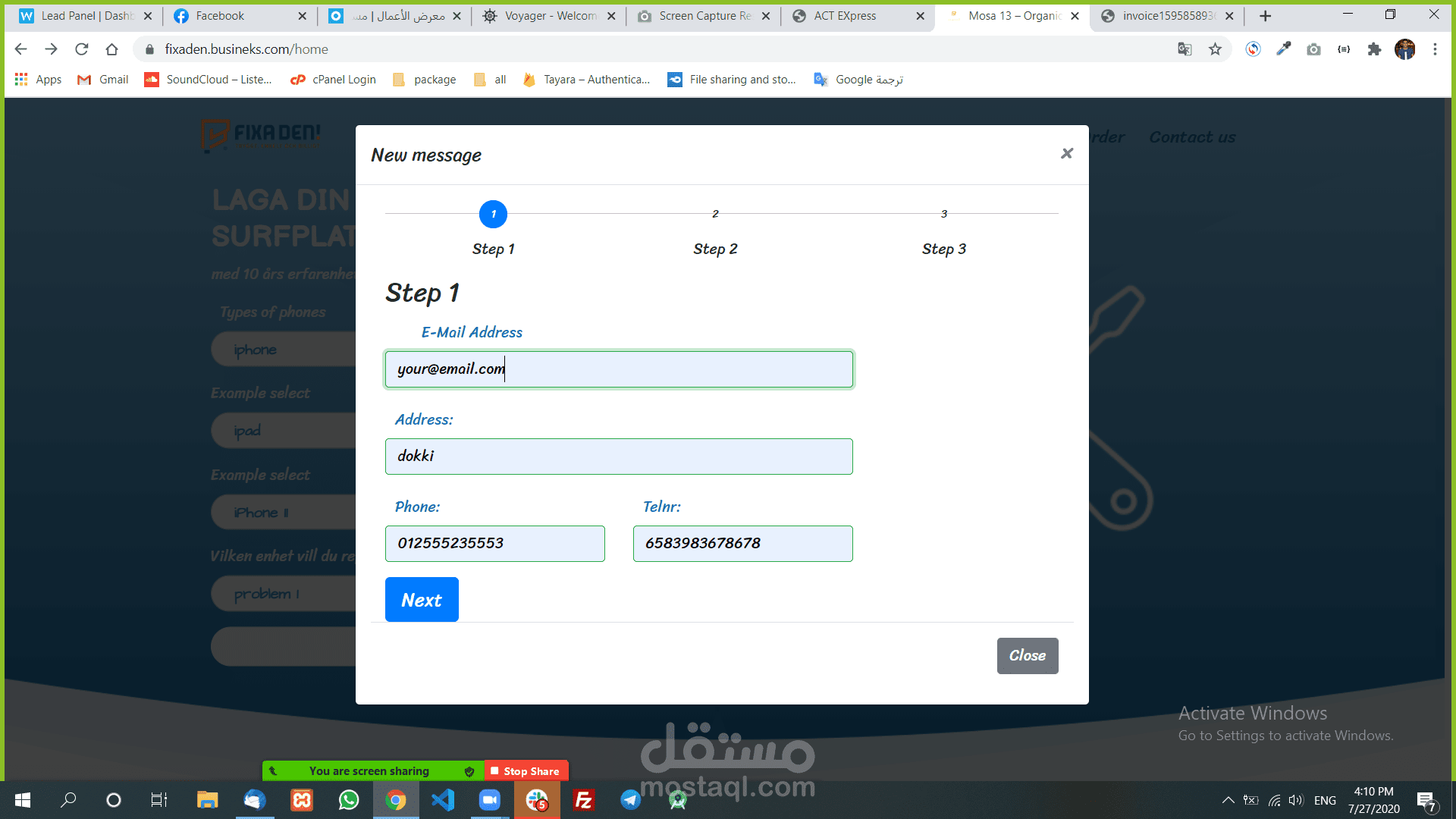1456x819 pixels.
Task: Click the Stop Share button
Action: [x=526, y=771]
